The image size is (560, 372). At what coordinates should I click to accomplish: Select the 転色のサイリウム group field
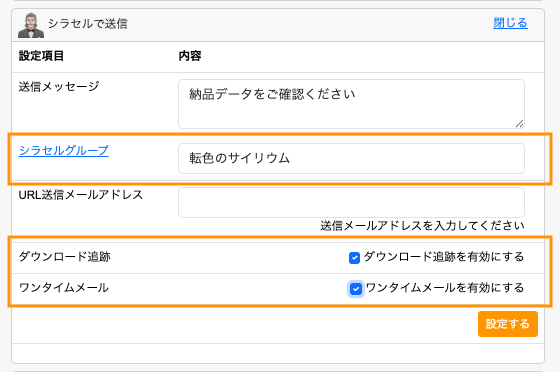point(351,159)
